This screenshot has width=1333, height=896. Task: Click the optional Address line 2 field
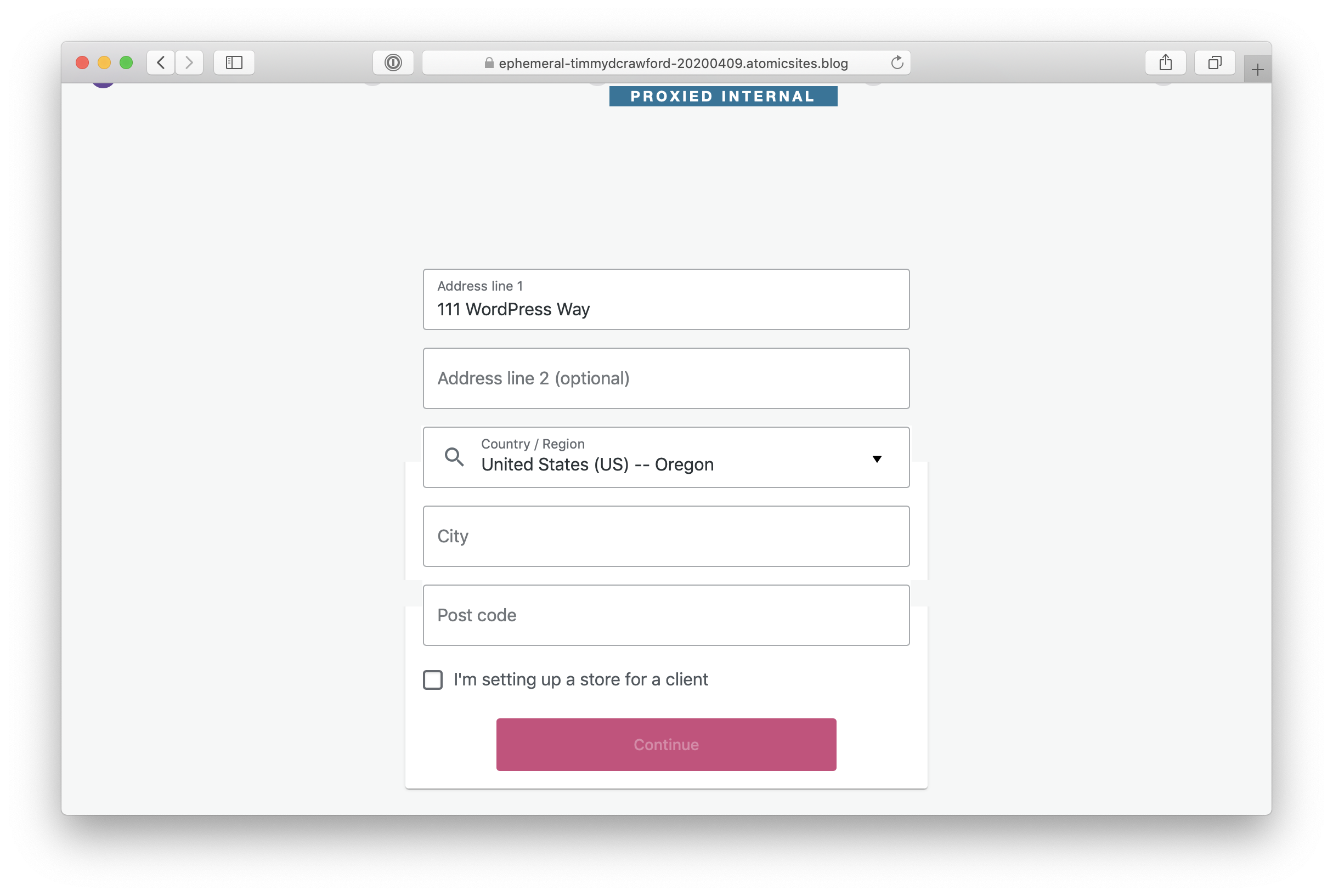[x=666, y=378]
